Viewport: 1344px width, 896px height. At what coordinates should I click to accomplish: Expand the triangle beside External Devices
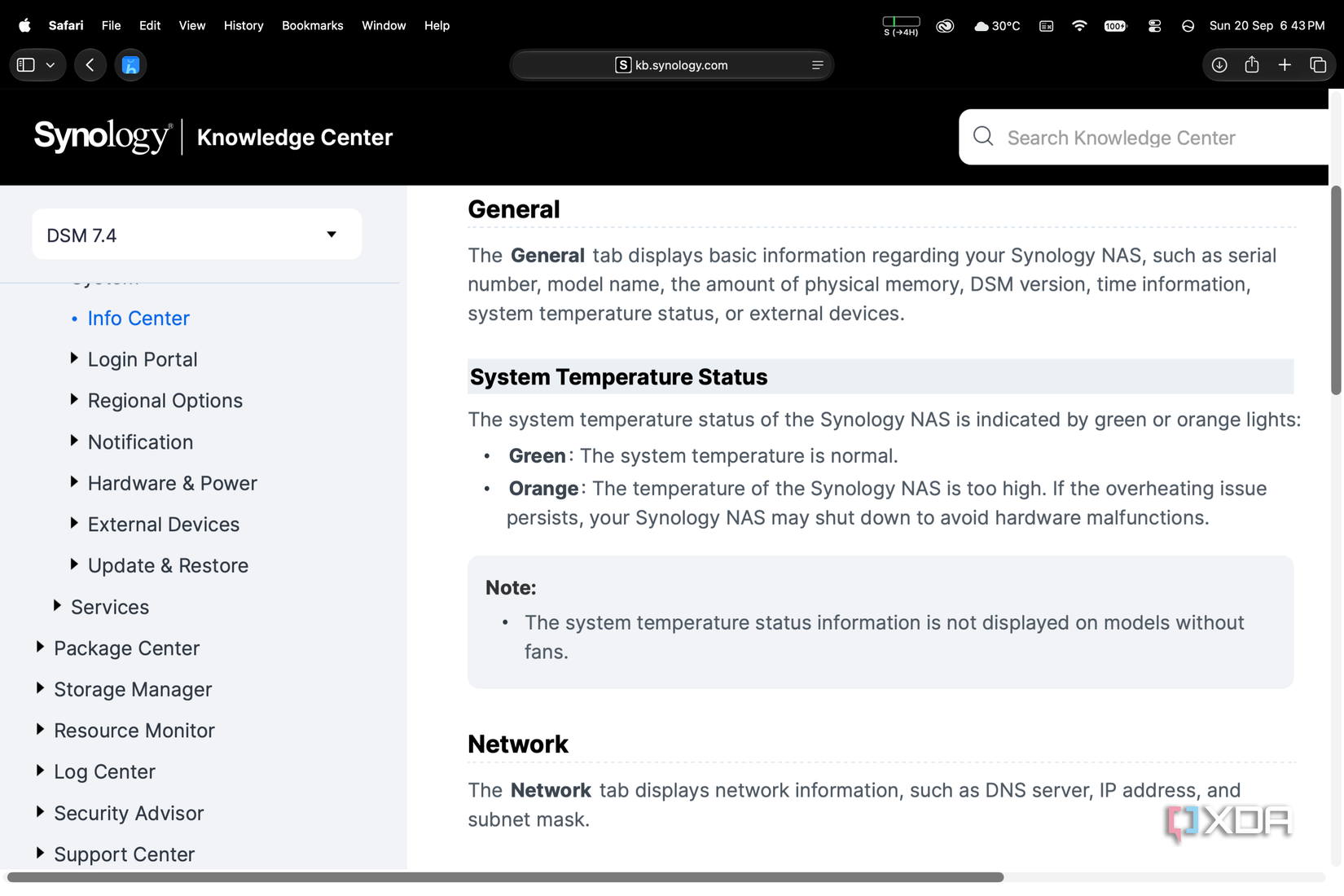pos(74,523)
